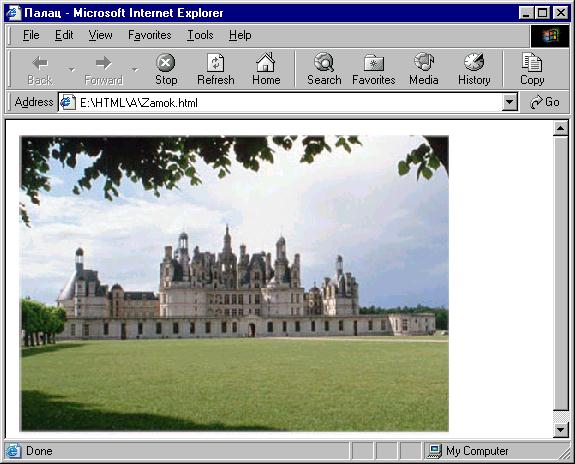
Task: Open the Favorites menu in the menu bar
Action: pyautogui.click(x=150, y=35)
